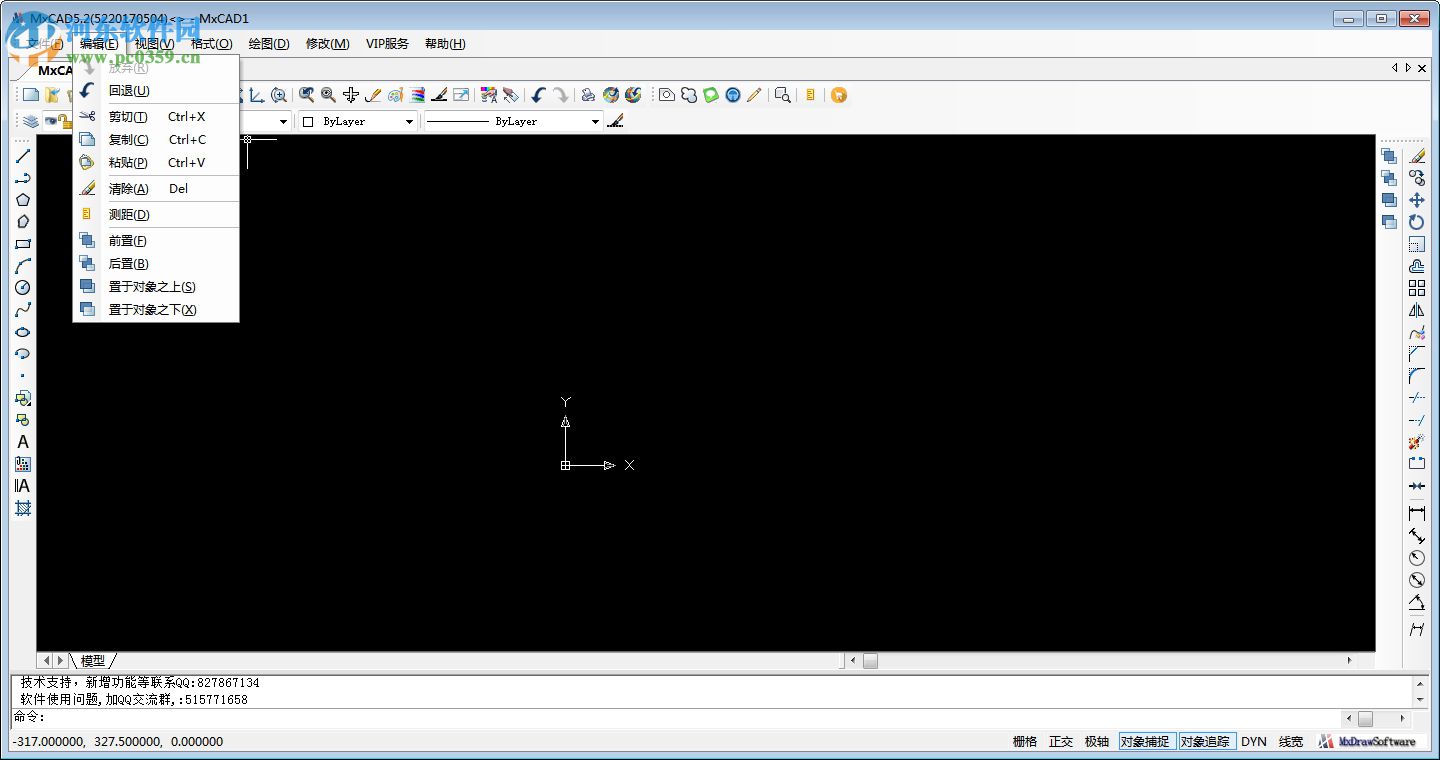
Task: Choose 复制(C) Copy from Edit menu
Action: click(156, 140)
